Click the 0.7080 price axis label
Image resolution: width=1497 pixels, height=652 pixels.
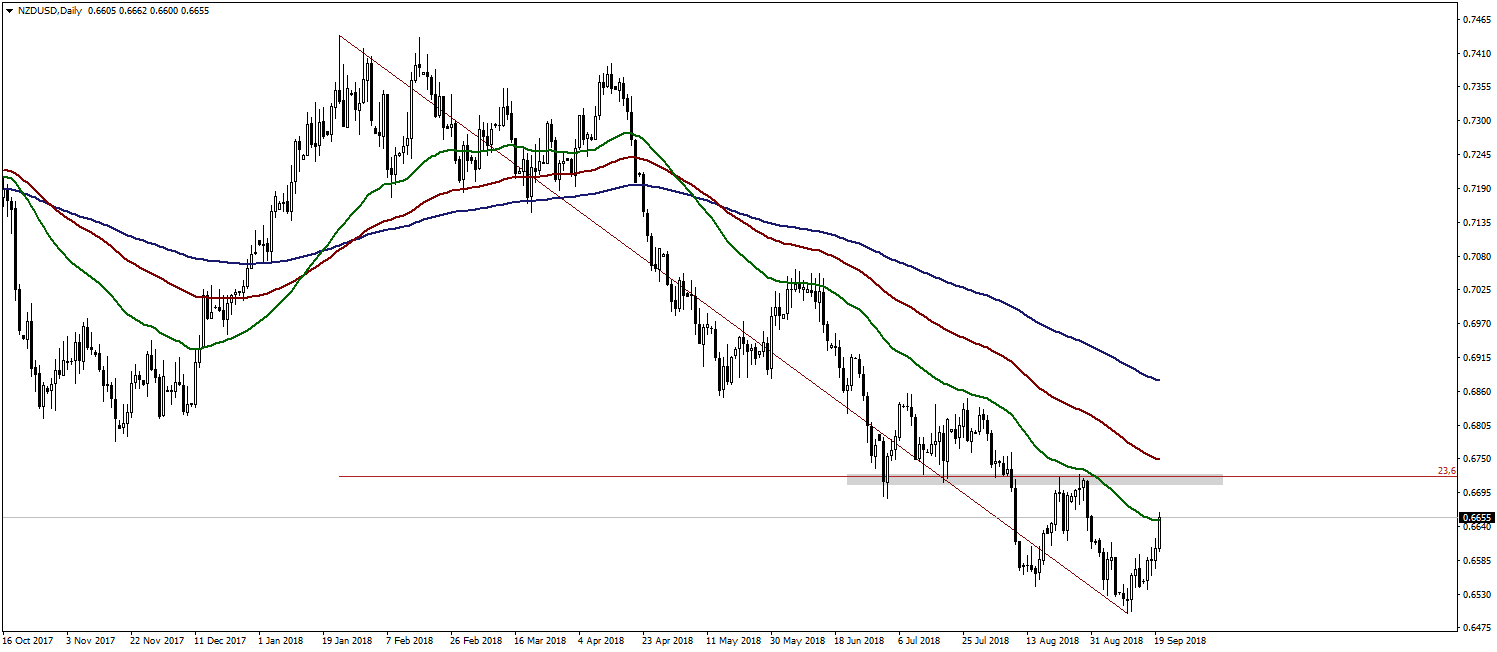1476,257
